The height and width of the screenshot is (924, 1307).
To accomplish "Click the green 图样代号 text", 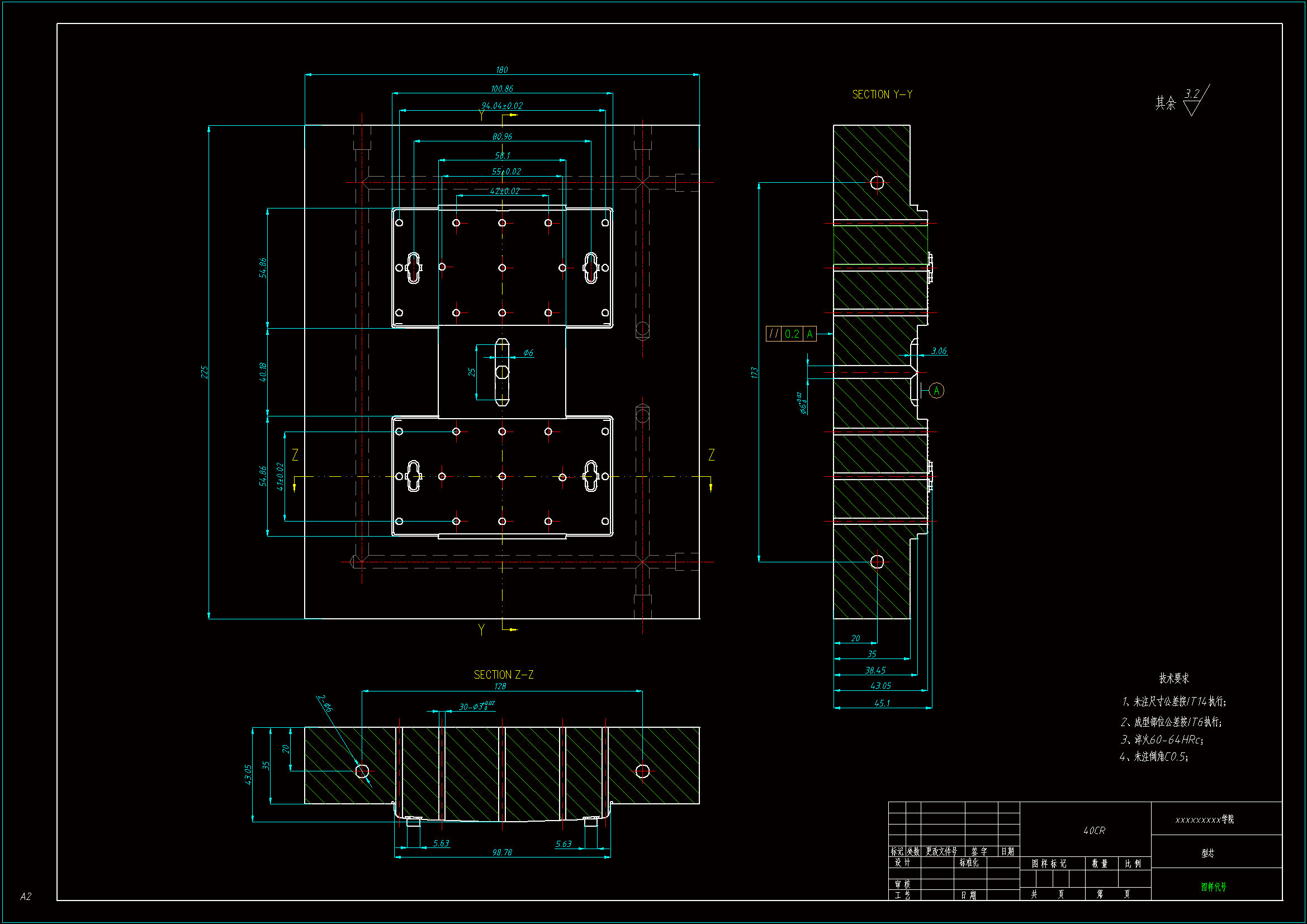I will point(1214,887).
